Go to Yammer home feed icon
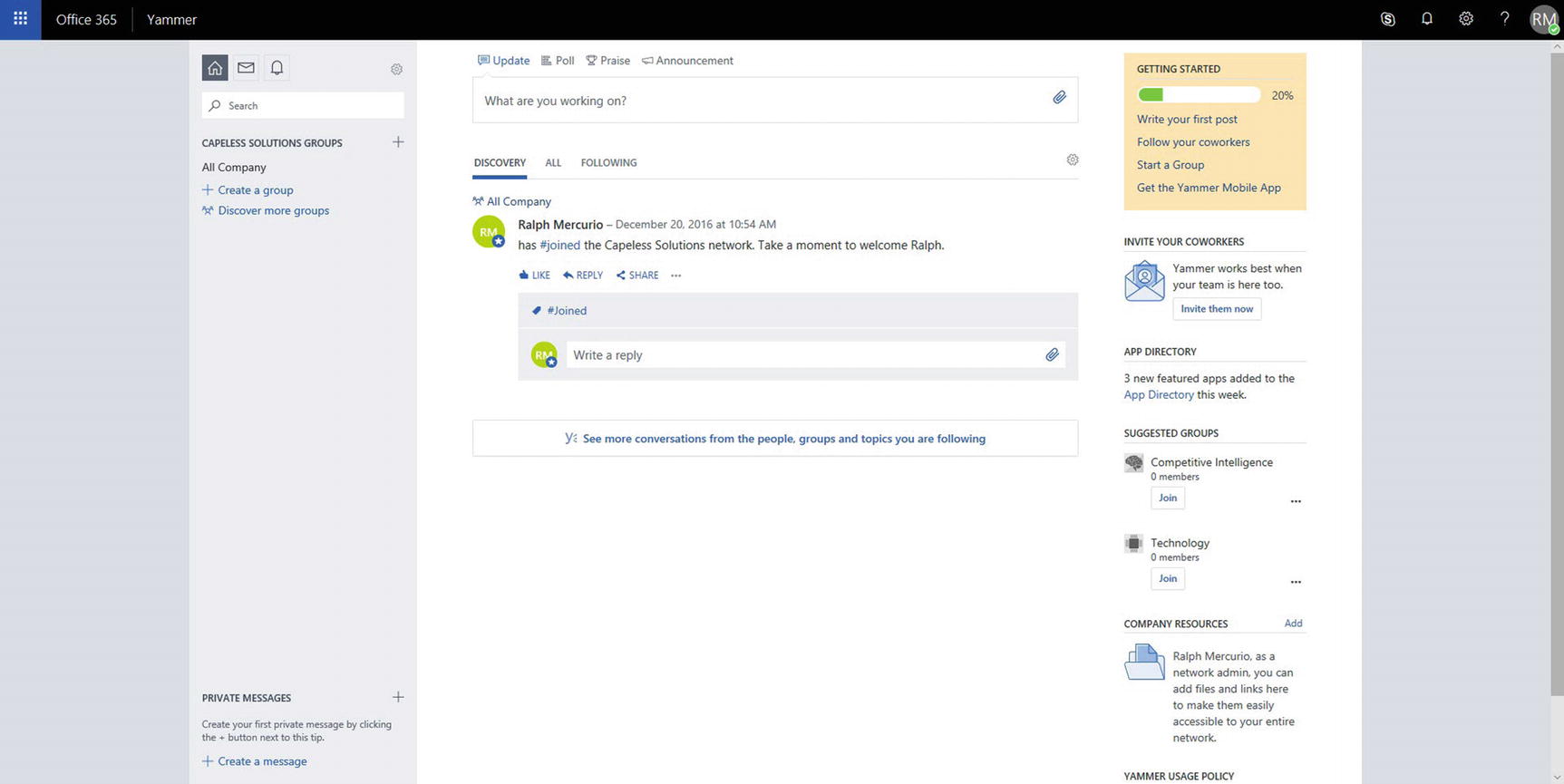The width and height of the screenshot is (1564, 784). [x=215, y=68]
